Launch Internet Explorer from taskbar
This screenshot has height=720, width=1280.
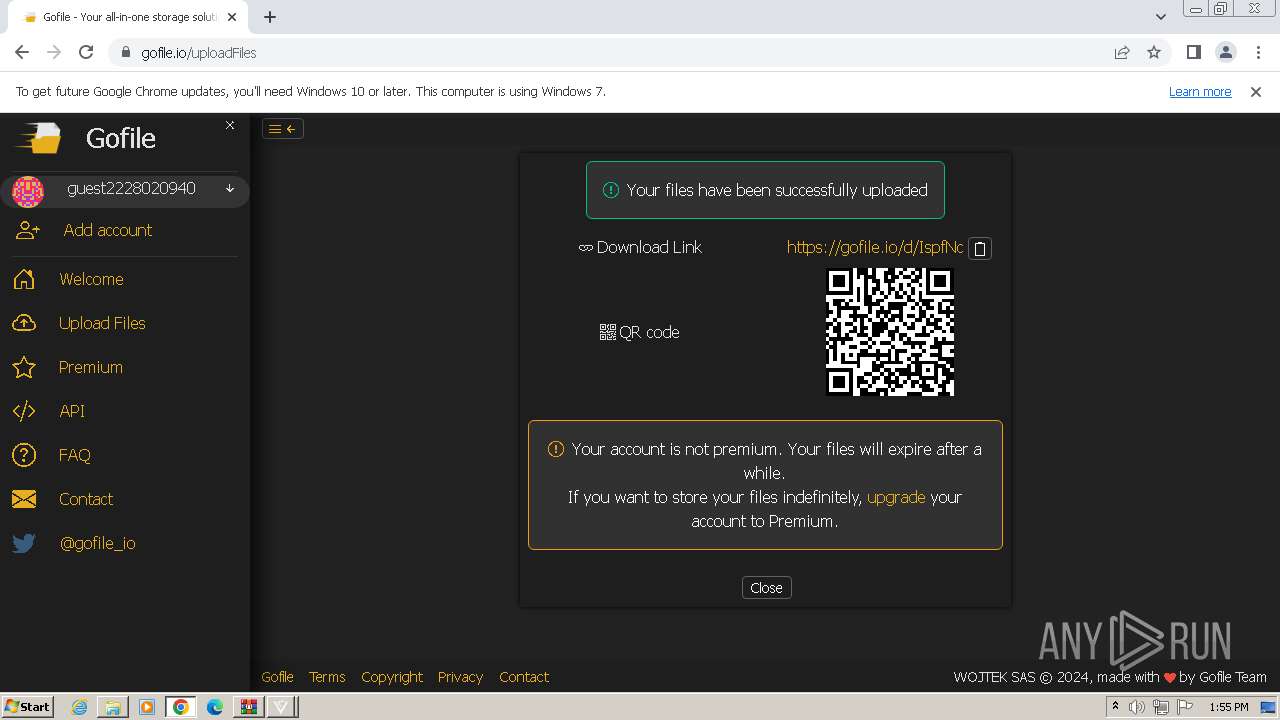[x=80, y=707]
